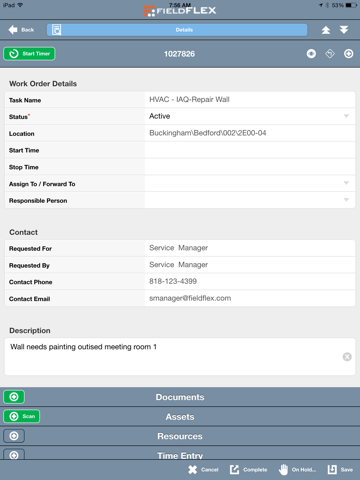Tap the FieldFlex logo
Screen dimensions: 360x480
(180, 11)
